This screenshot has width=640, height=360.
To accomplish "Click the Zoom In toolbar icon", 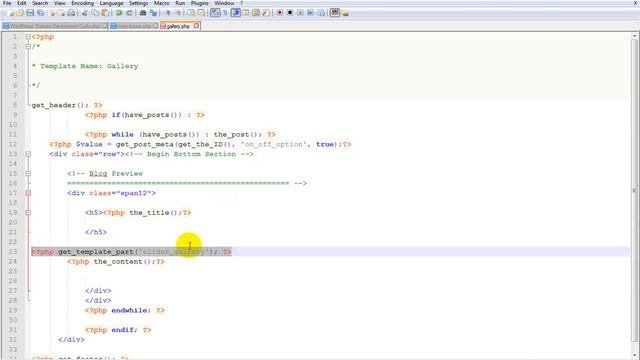I will pos(168,13).
